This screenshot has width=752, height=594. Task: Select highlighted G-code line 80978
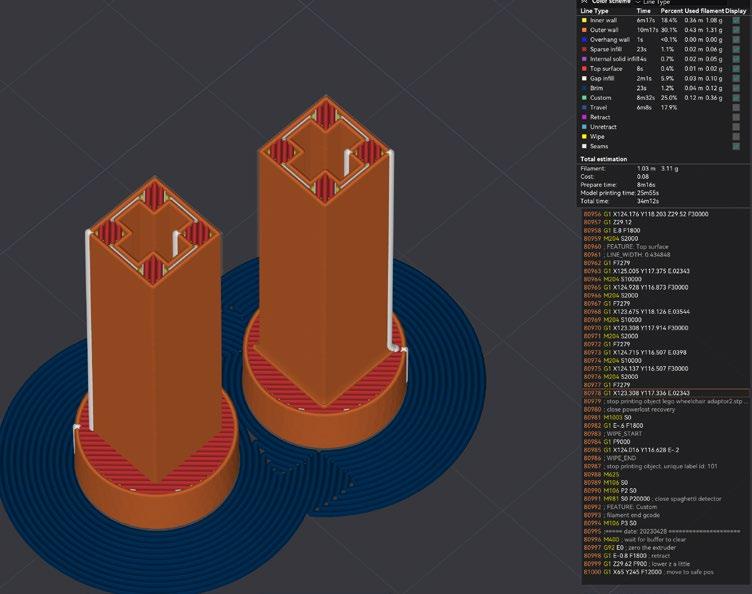point(665,393)
